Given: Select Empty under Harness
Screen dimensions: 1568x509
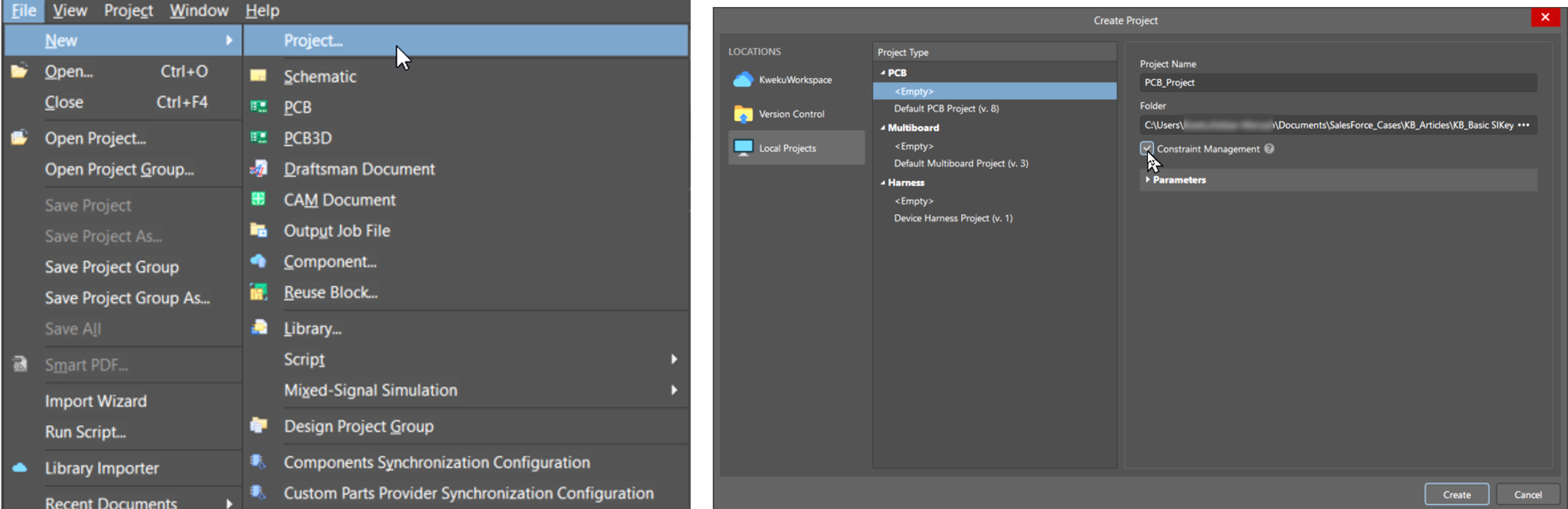Looking at the screenshot, I should tap(913, 201).
